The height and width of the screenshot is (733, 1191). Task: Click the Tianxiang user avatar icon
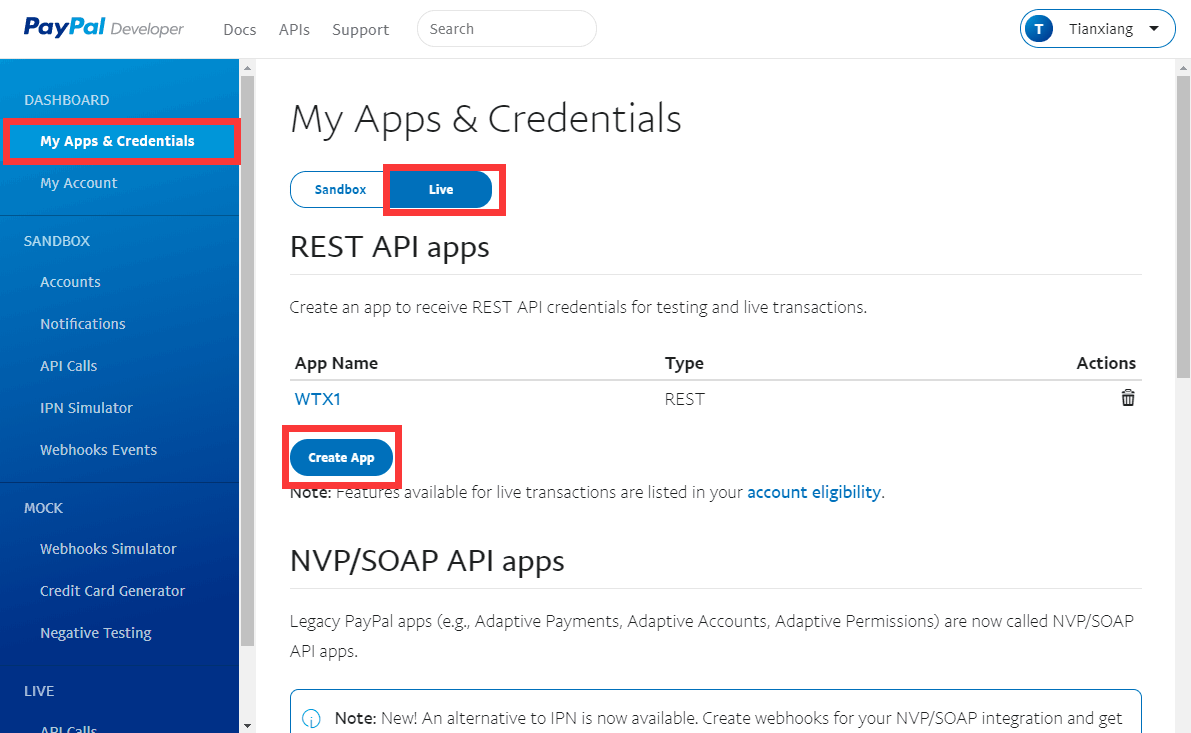click(x=1039, y=29)
